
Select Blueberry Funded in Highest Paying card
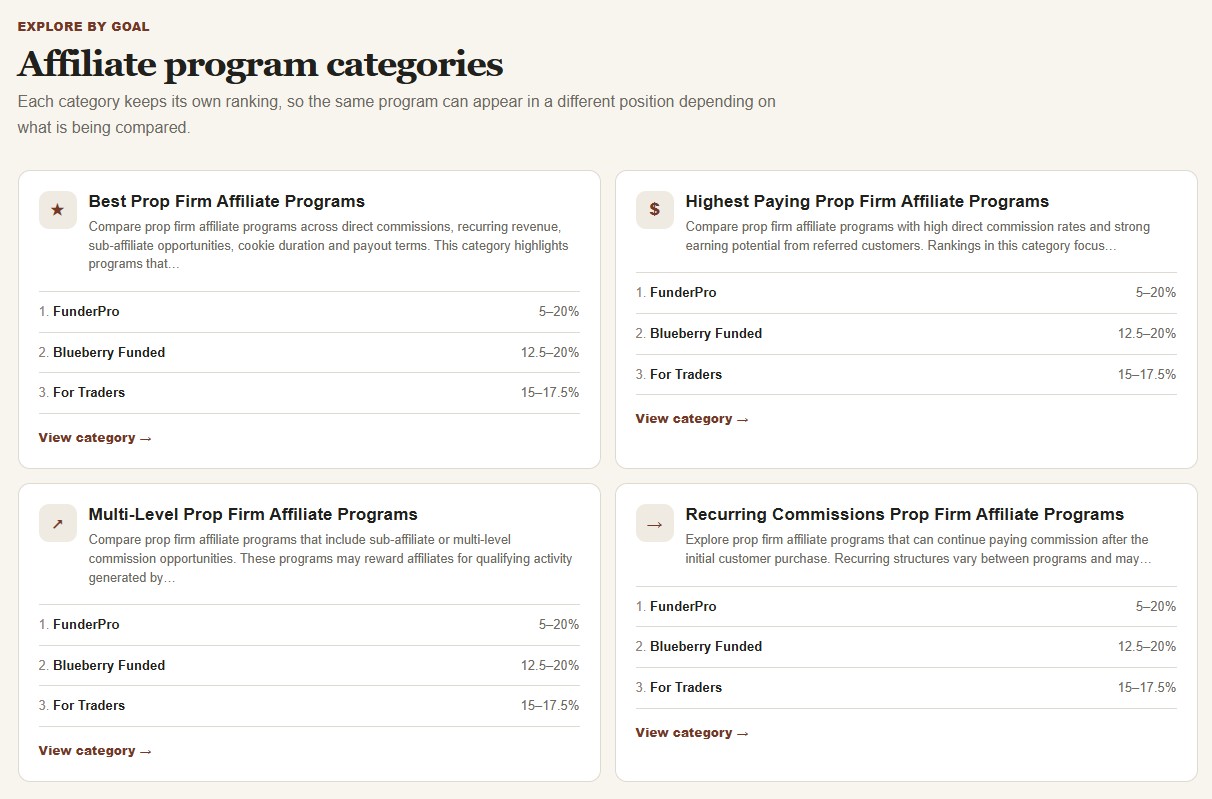coord(706,333)
